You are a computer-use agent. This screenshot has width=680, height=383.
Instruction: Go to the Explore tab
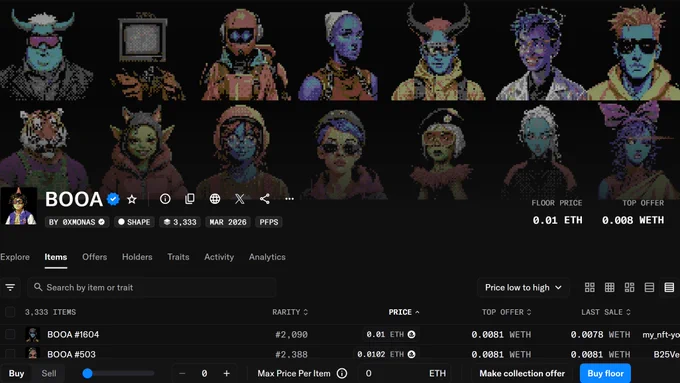[15, 257]
